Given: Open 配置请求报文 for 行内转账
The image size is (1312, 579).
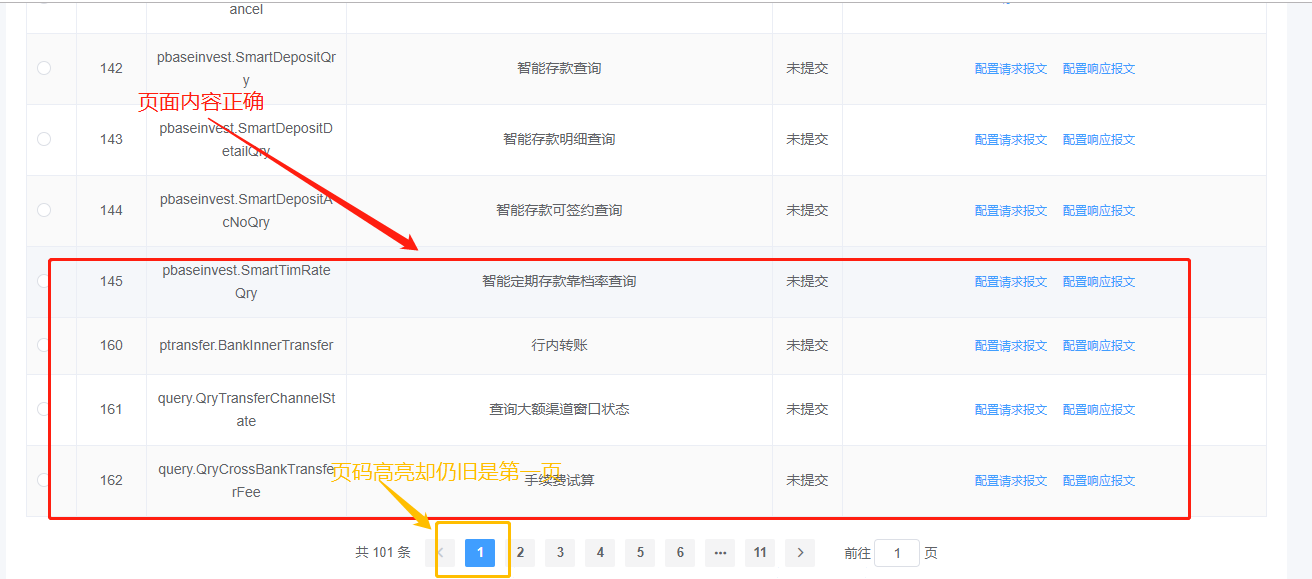Looking at the screenshot, I should coord(1009,345).
